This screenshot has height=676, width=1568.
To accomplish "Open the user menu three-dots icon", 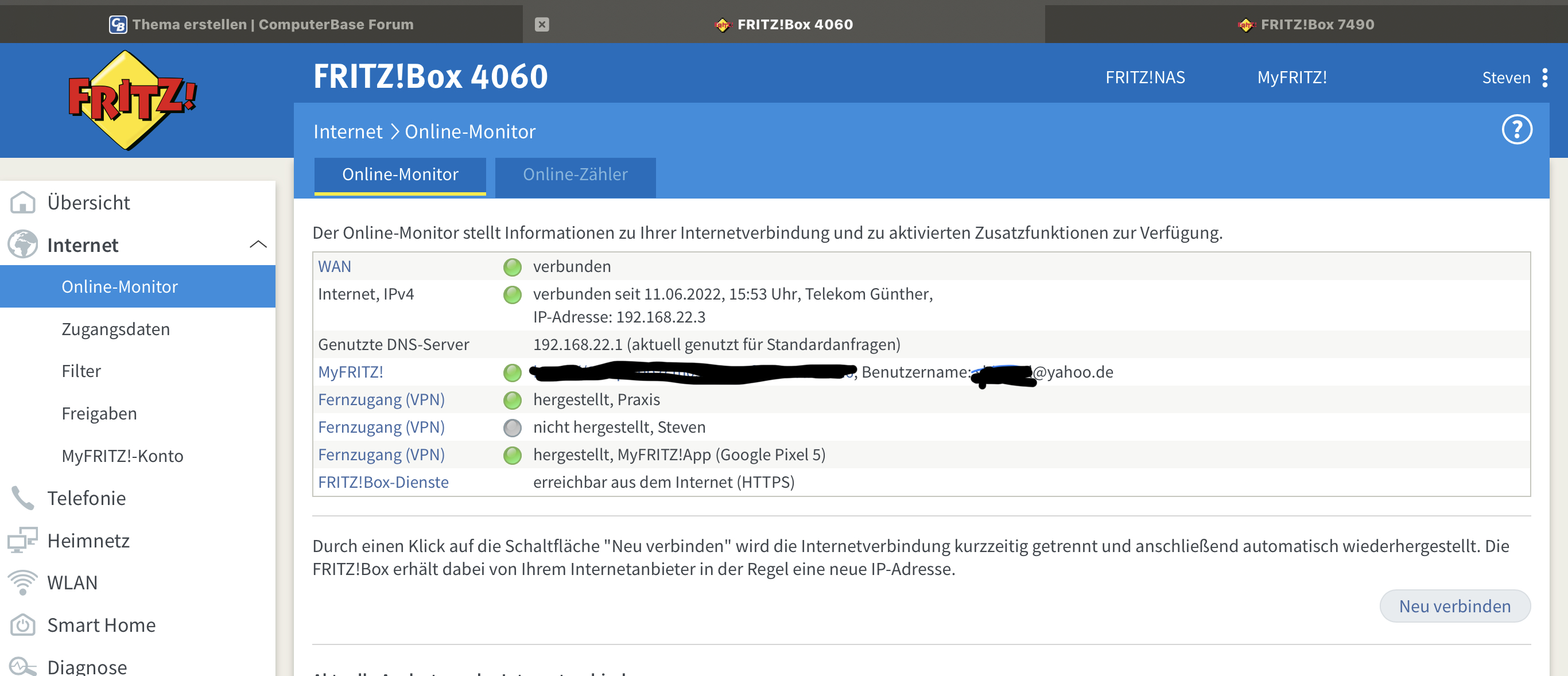I will click(x=1545, y=78).
